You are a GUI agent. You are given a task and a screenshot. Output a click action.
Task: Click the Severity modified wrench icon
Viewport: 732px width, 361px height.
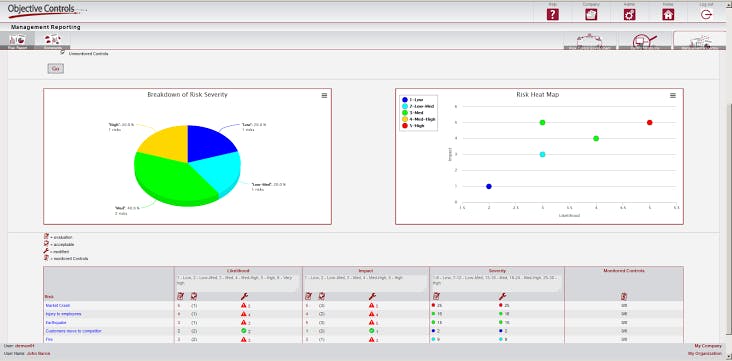[x=503, y=296]
